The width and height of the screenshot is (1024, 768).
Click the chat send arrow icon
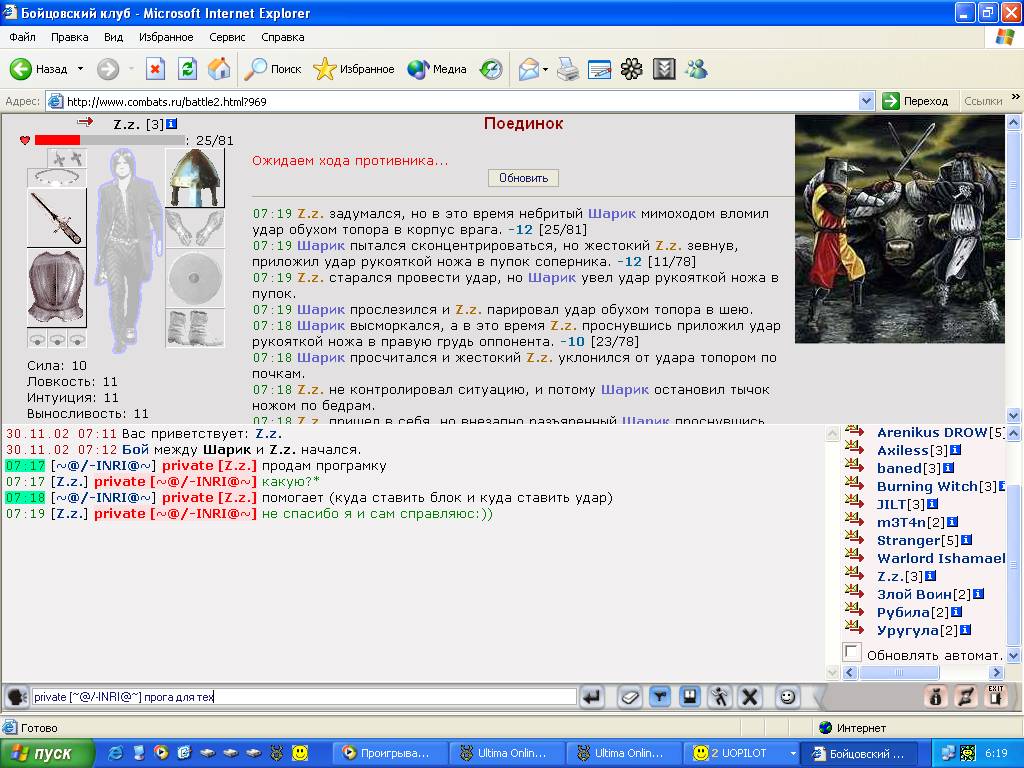tap(592, 697)
